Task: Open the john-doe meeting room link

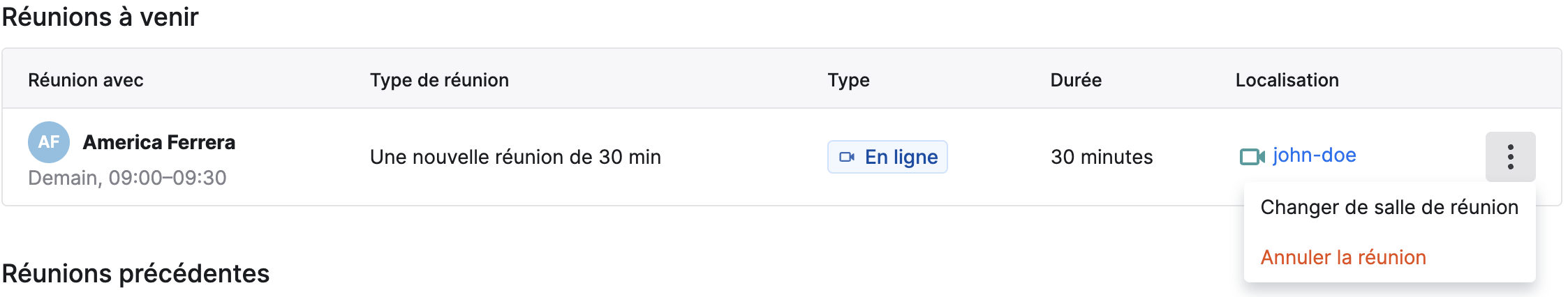Action: (x=1314, y=155)
